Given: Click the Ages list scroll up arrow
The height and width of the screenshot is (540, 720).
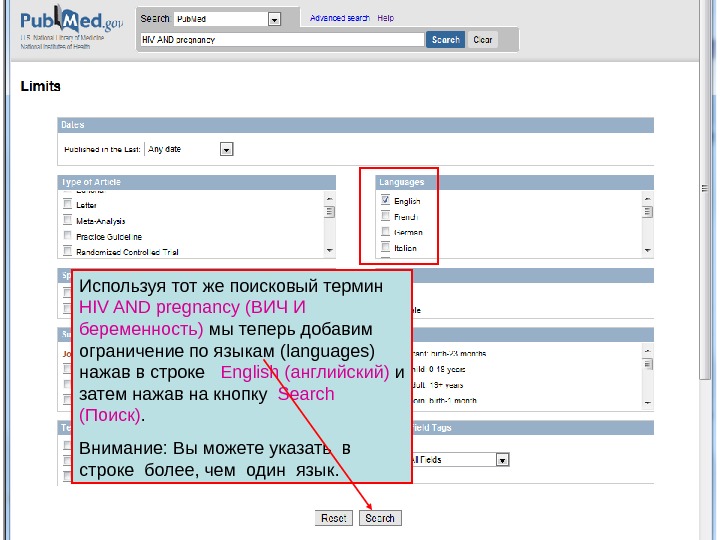Looking at the screenshot, I should point(647,351).
